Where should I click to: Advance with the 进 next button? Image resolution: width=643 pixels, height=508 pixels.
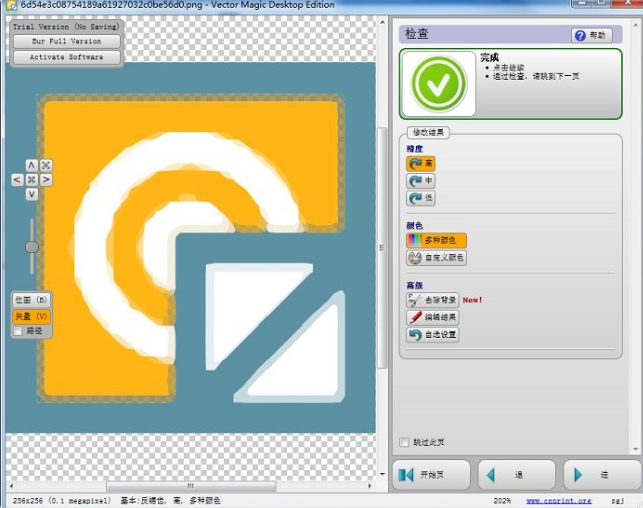603,475
